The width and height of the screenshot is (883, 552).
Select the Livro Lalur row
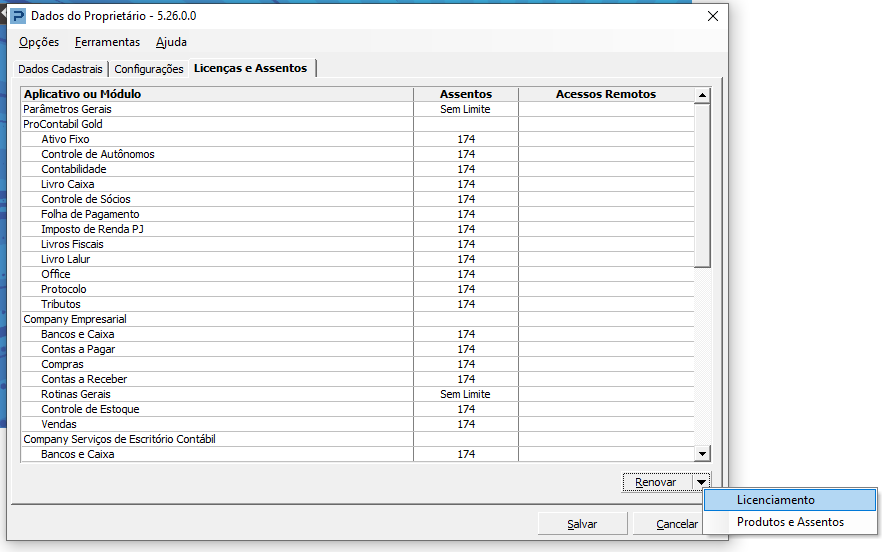click(x=358, y=259)
